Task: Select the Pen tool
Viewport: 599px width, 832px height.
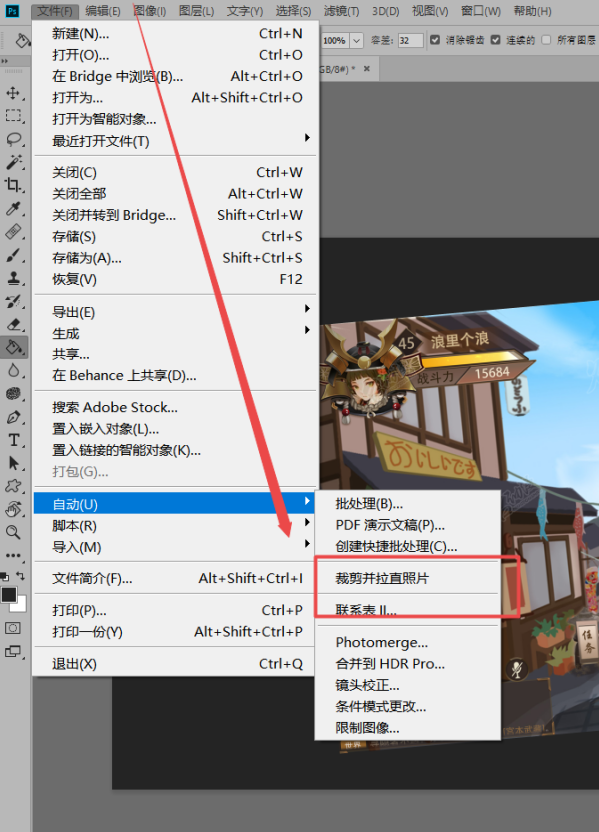Action: (13, 417)
